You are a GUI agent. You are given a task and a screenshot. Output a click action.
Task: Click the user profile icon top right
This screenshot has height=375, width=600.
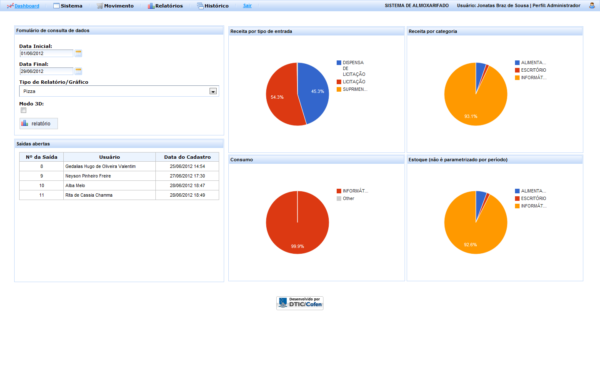pos(592,6)
